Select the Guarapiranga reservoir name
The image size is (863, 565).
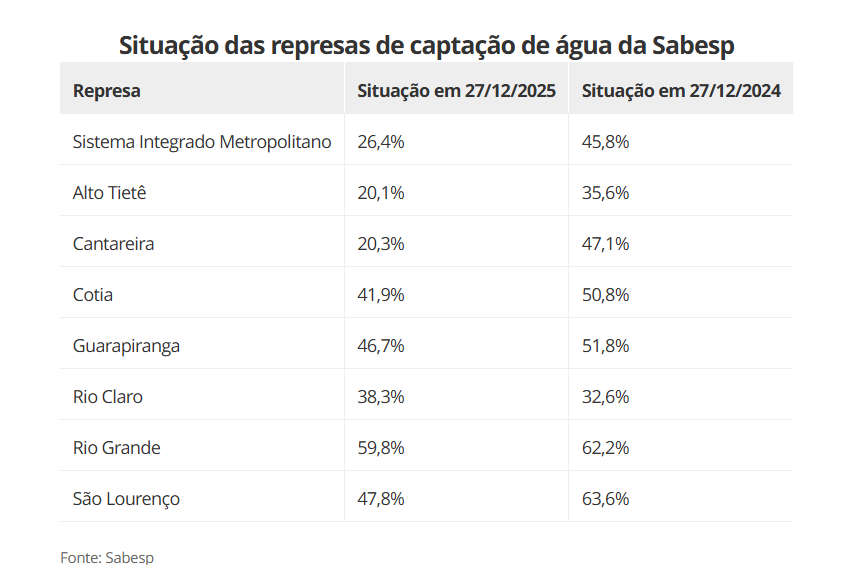(x=126, y=346)
